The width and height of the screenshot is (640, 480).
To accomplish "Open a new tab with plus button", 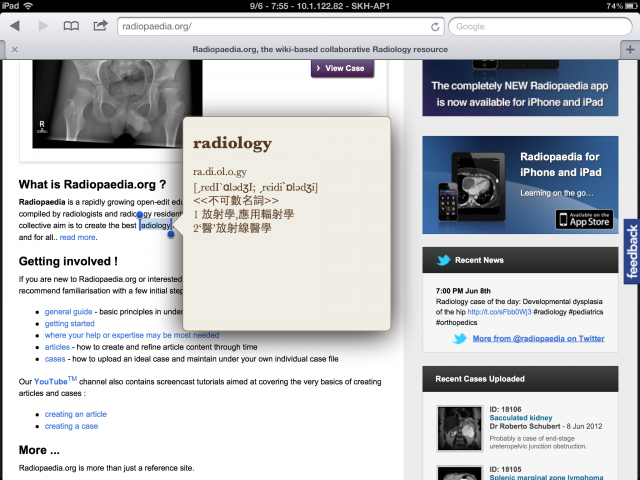I will [x=630, y=50].
